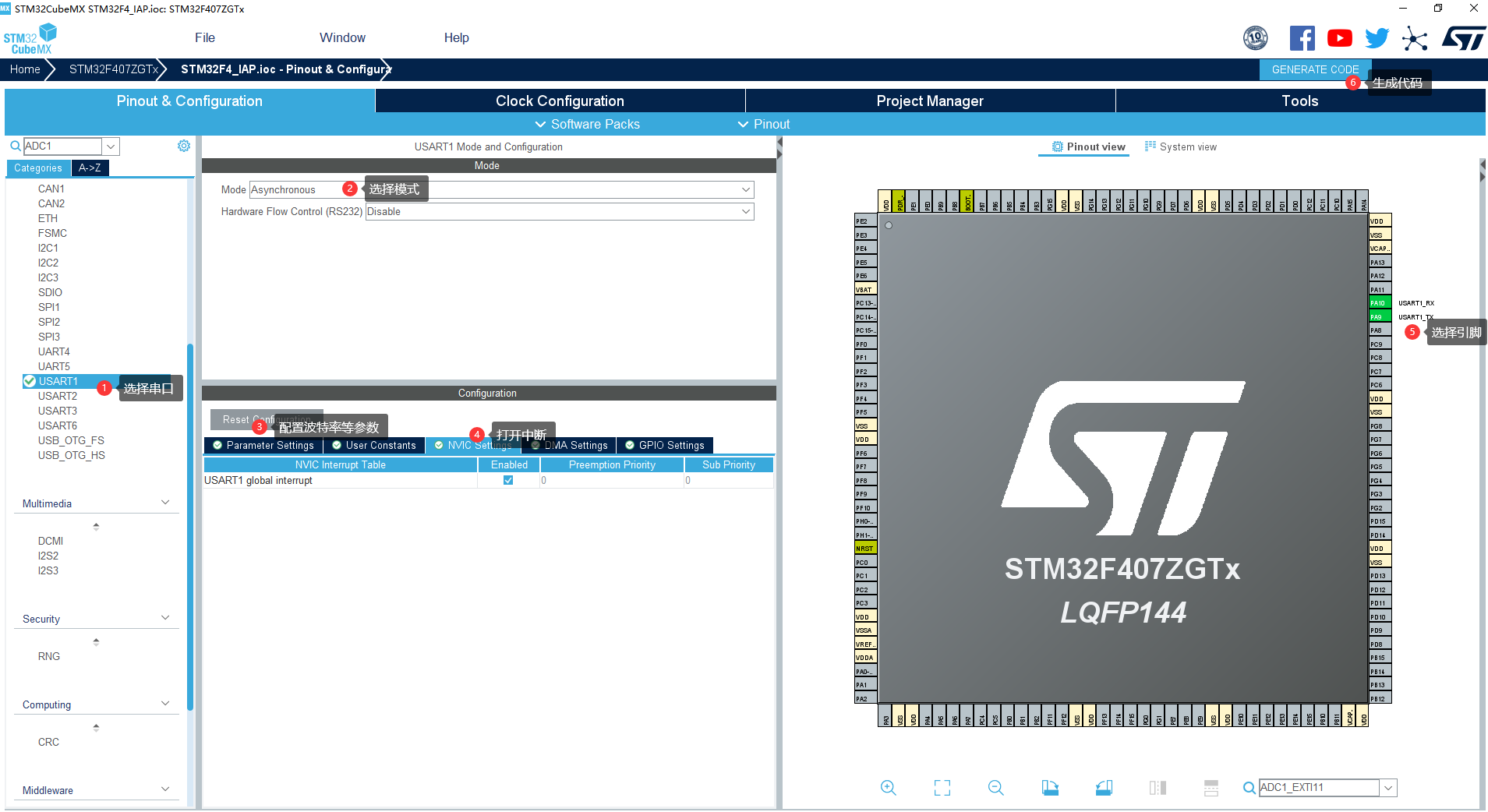
Task: Zoom out of the chip pinout view
Action: click(995, 788)
